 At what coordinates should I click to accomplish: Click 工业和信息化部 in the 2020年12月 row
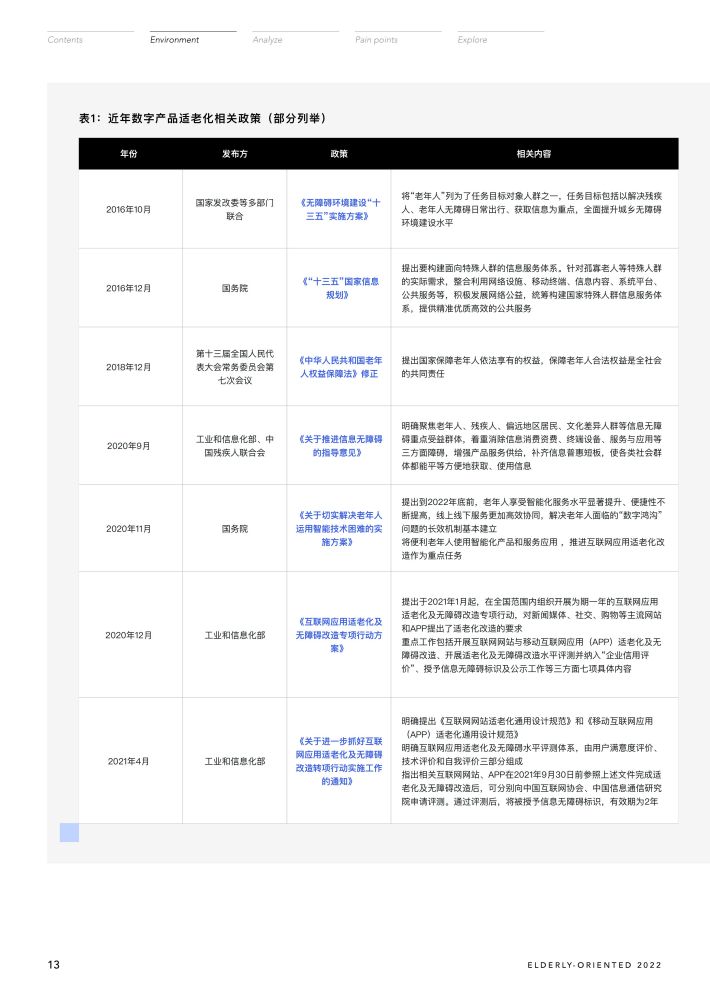pos(234,635)
